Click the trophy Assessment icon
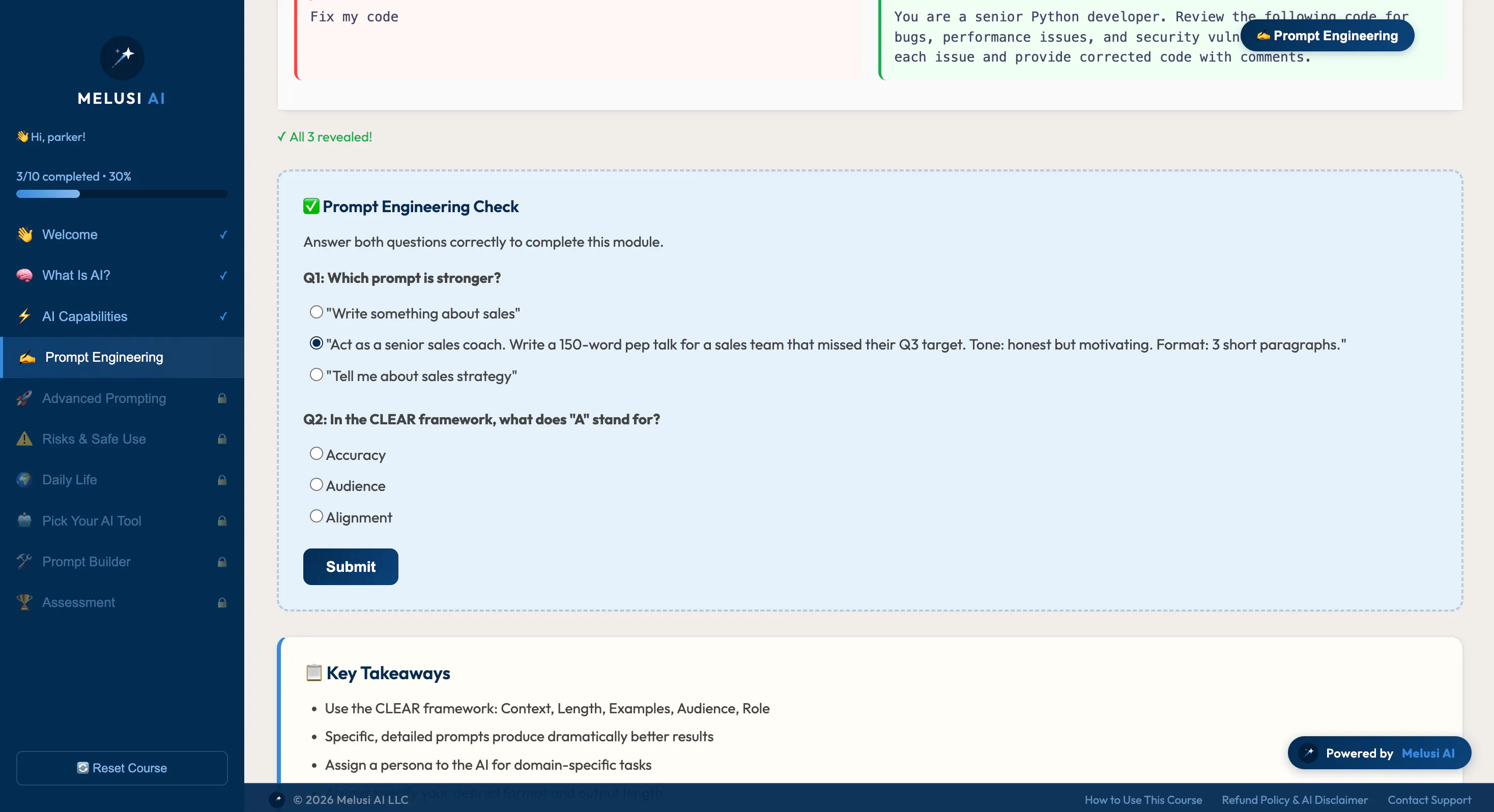 [x=24, y=602]
